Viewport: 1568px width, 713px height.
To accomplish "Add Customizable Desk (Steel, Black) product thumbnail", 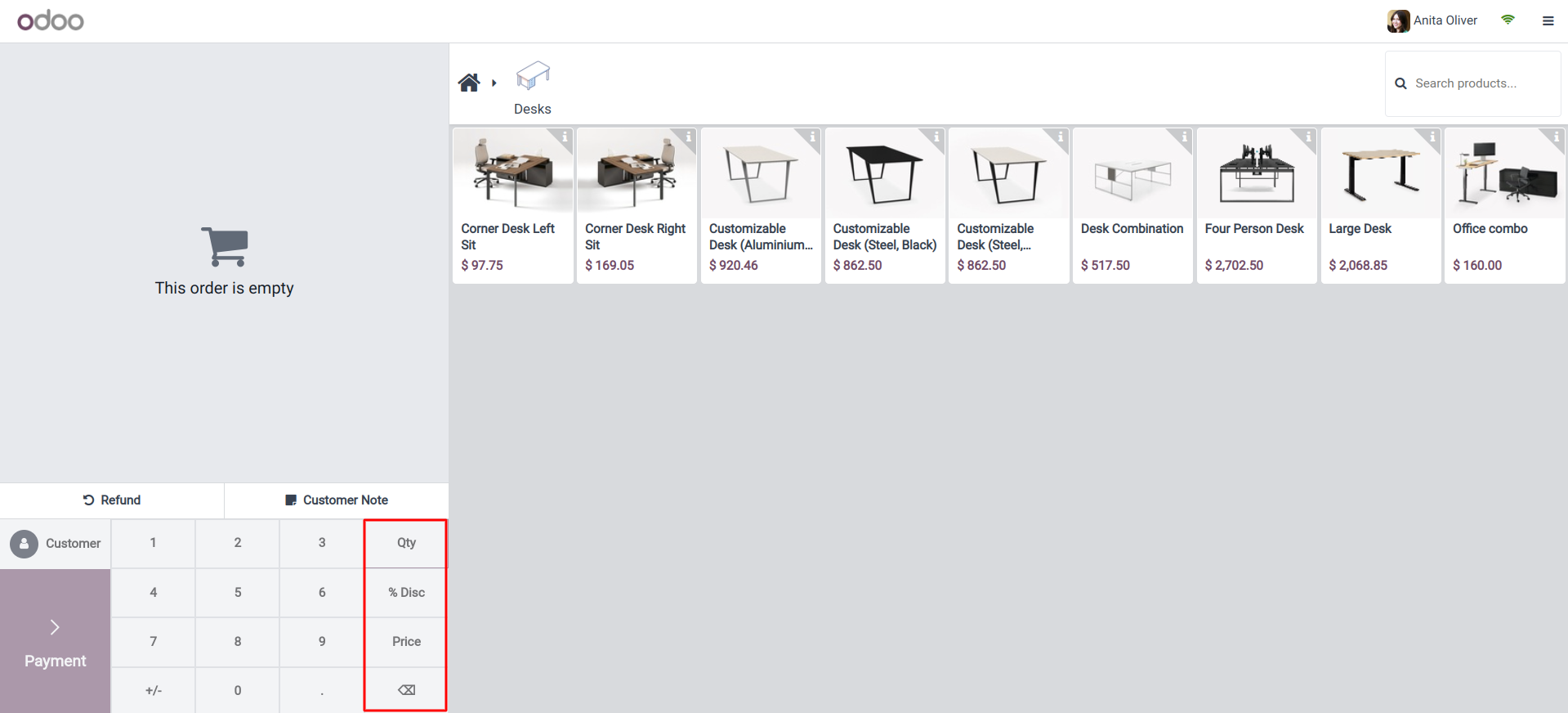I will pyautogui.click(x=885, y=173).
